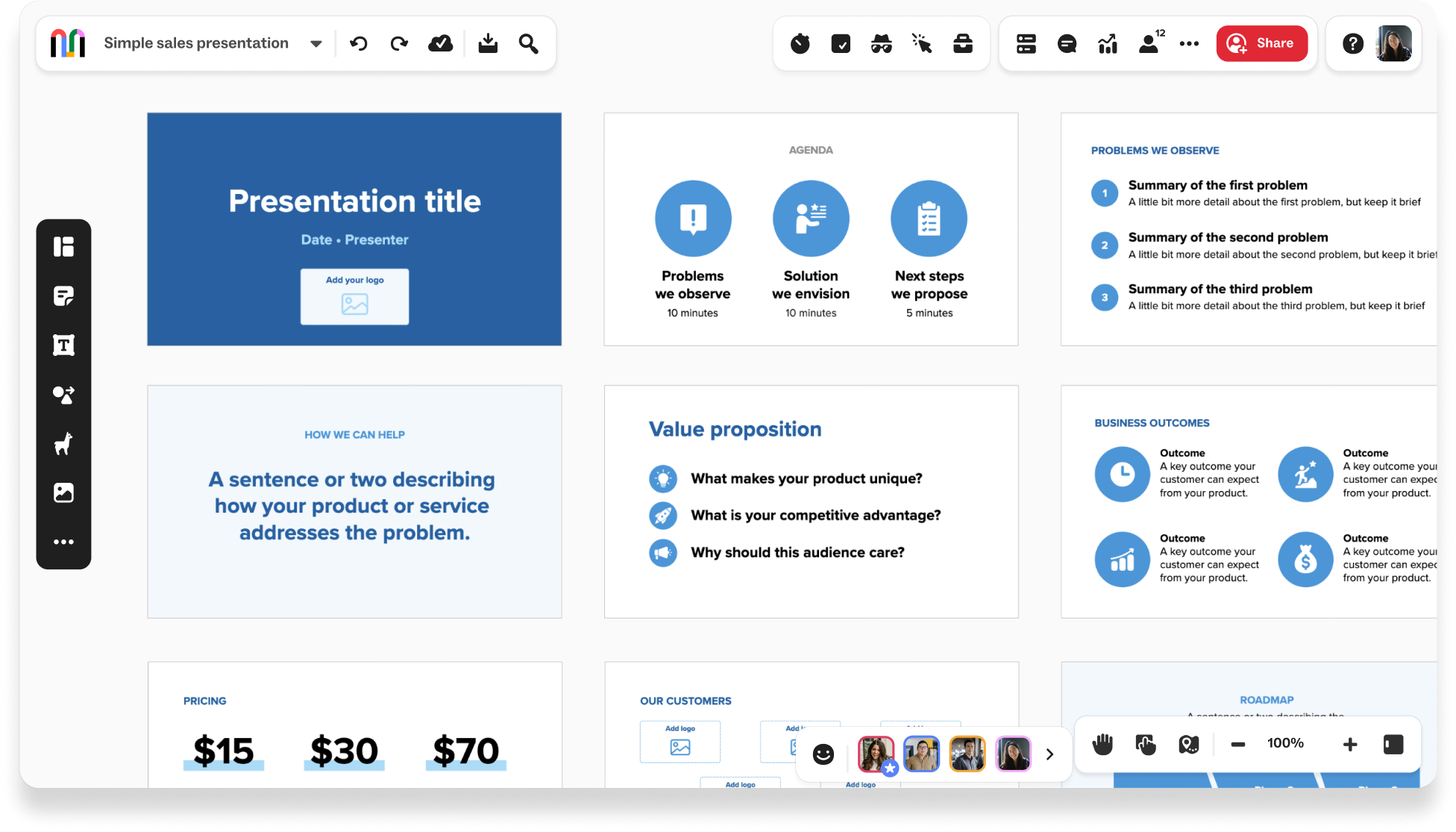
Task: Open the timer tool
Action: pos(800,44)
